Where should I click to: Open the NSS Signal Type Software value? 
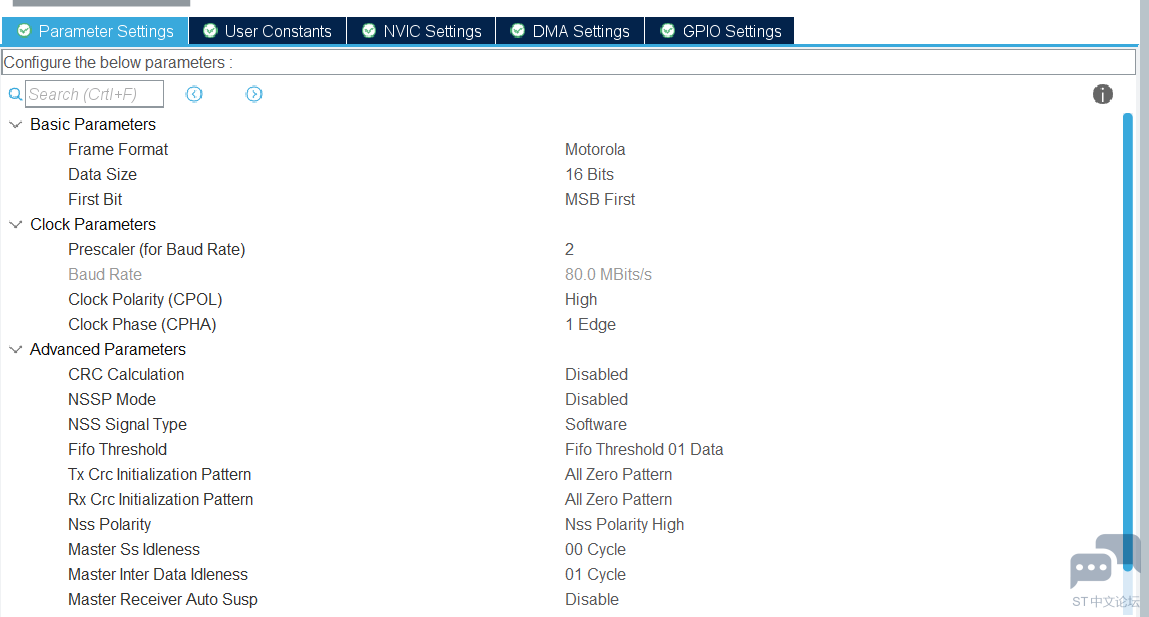596,424
